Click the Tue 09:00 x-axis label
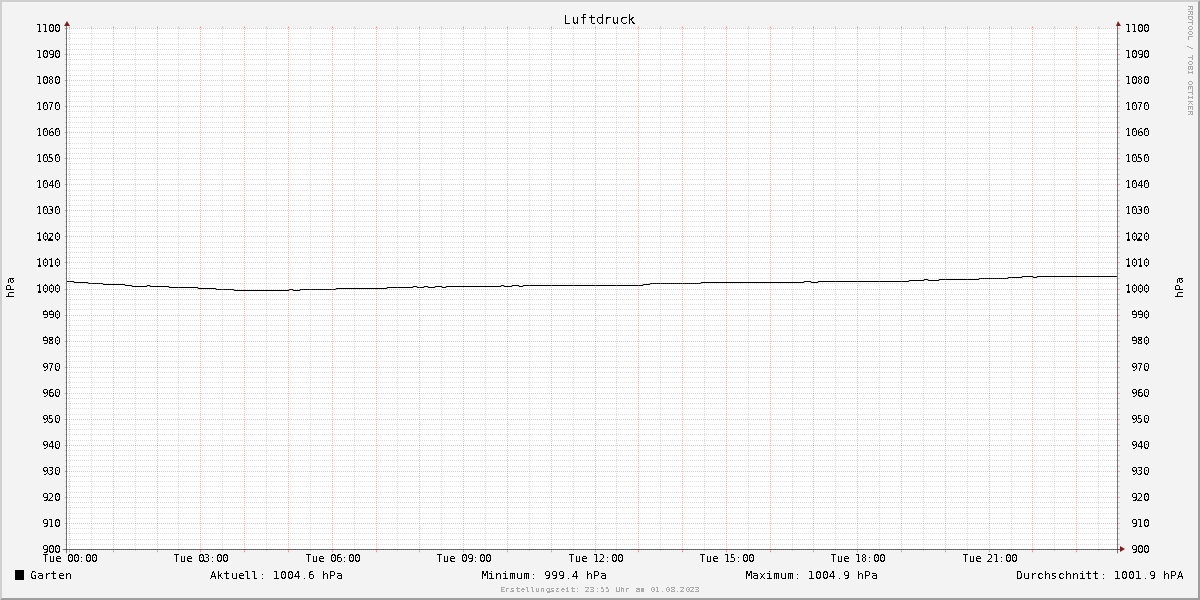The image size is (1200, 600). point(464,558)
